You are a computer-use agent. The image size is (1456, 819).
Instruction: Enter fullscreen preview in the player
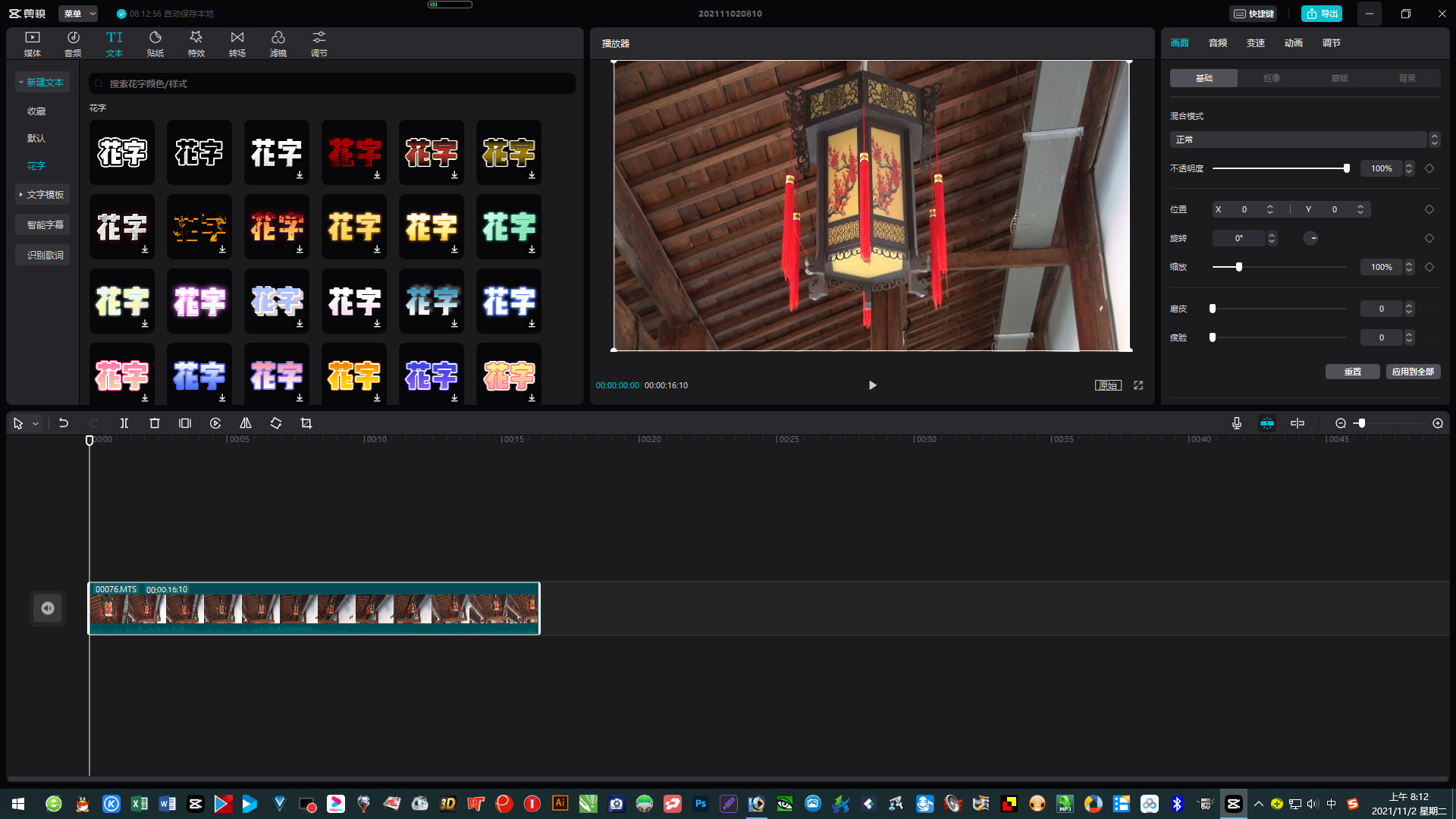click(x=1138, y=385)
